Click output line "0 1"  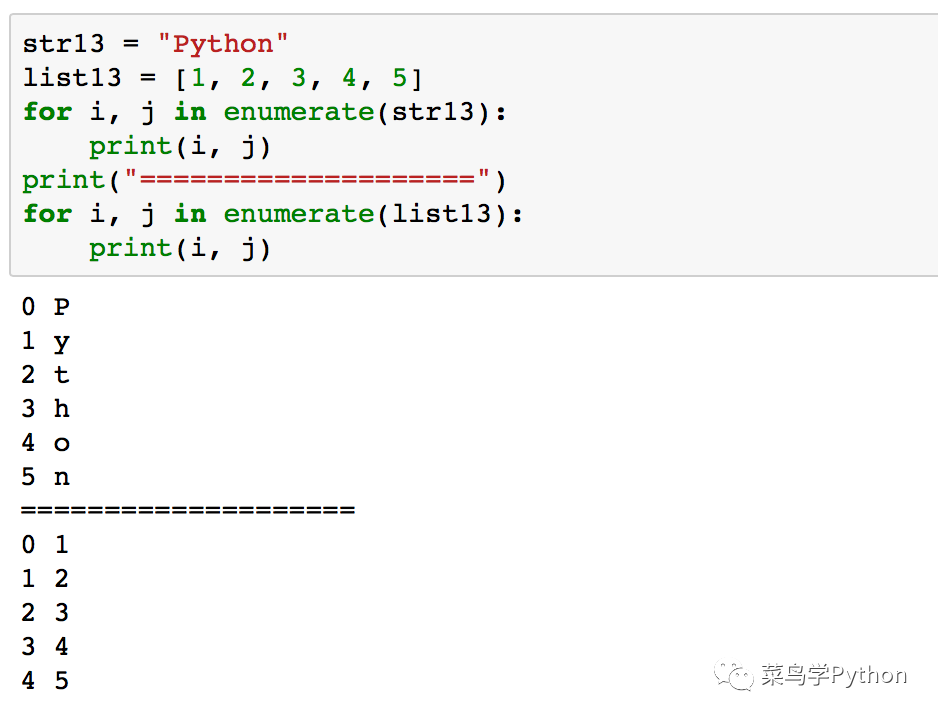45,544
